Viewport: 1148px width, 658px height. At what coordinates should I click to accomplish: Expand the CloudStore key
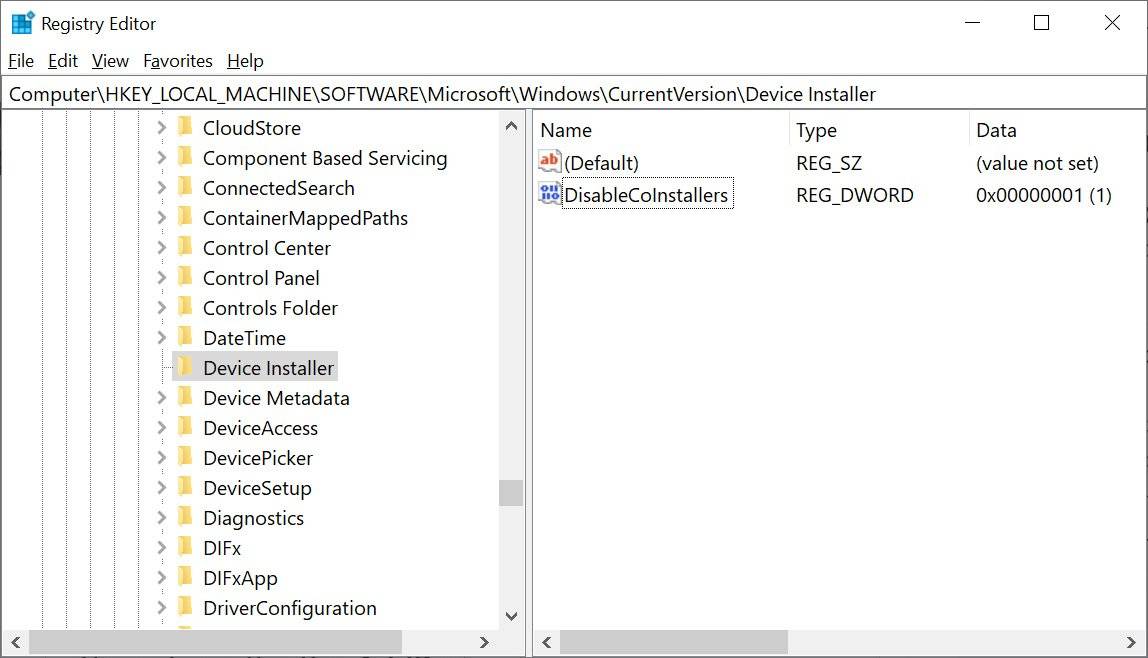point(162,127)
